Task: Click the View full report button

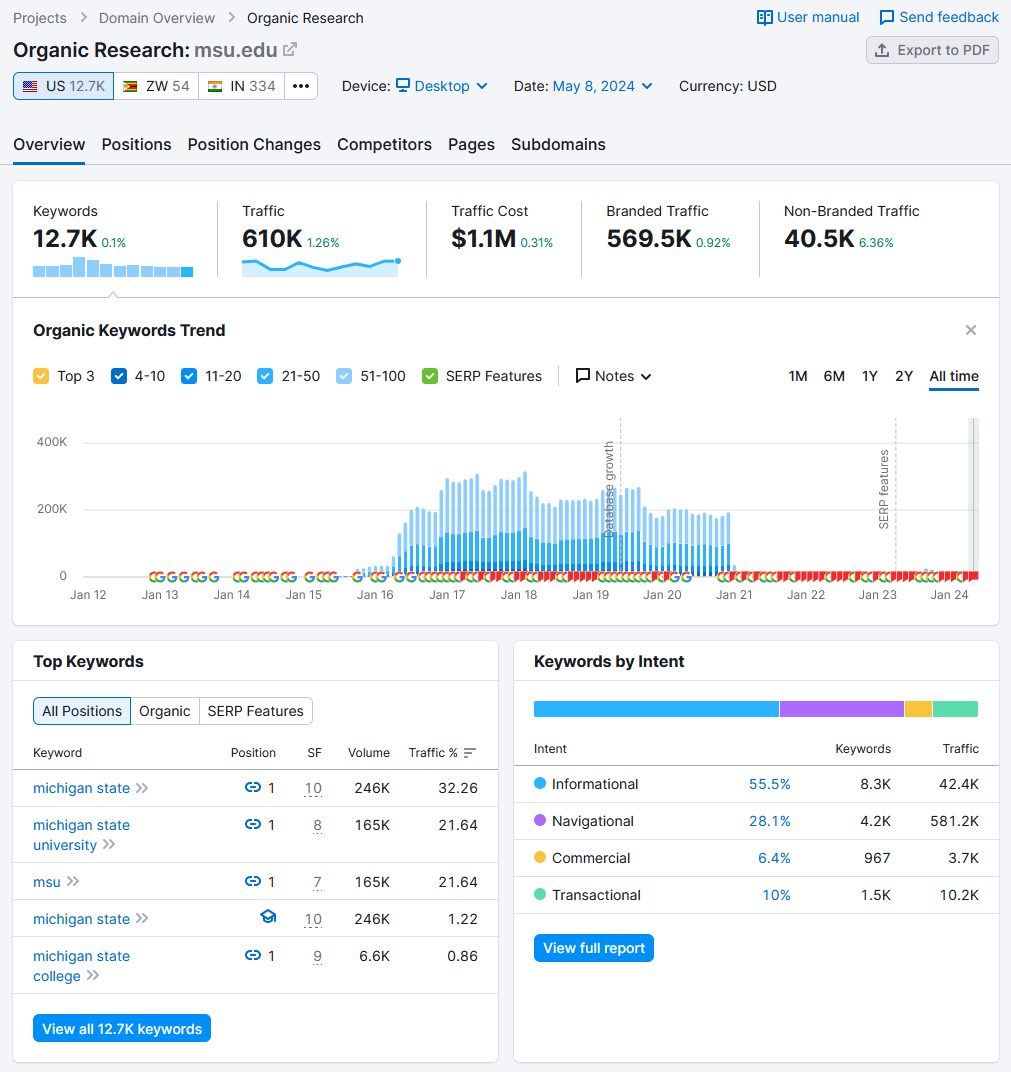Action: 594,948
